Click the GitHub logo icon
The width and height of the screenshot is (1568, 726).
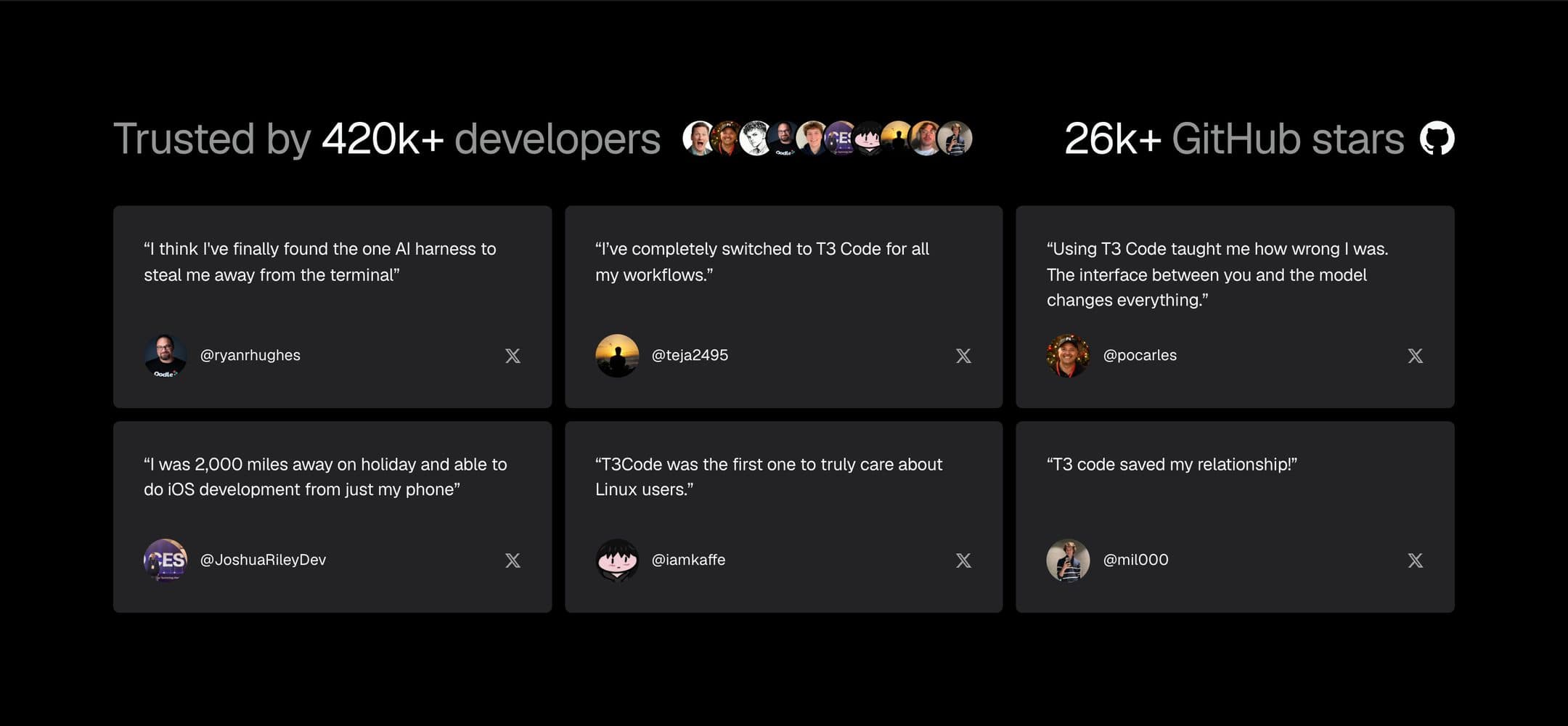coord(1437,139)
